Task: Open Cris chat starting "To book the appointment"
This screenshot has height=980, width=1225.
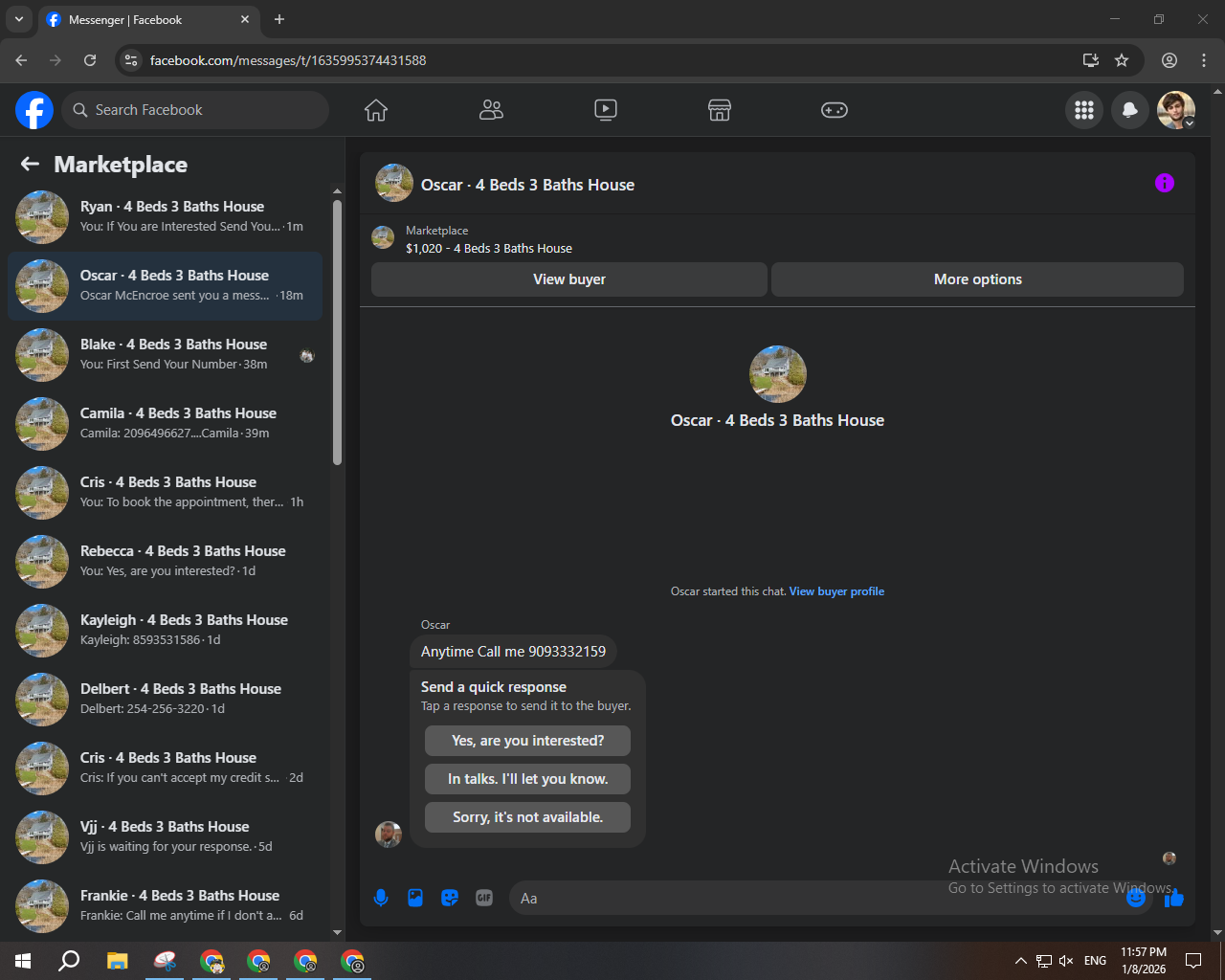Action: [165, 493]
